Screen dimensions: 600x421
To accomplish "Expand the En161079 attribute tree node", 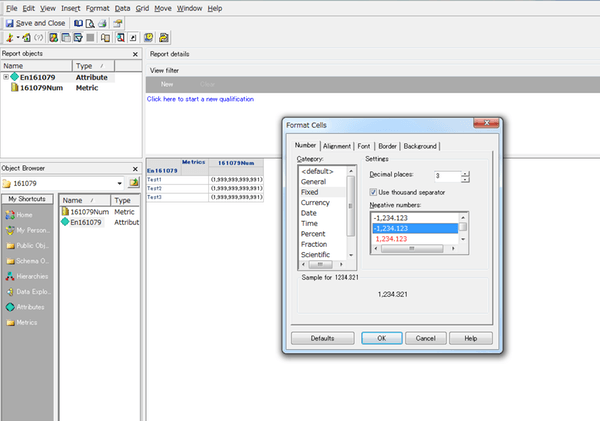I will [6, 77].
